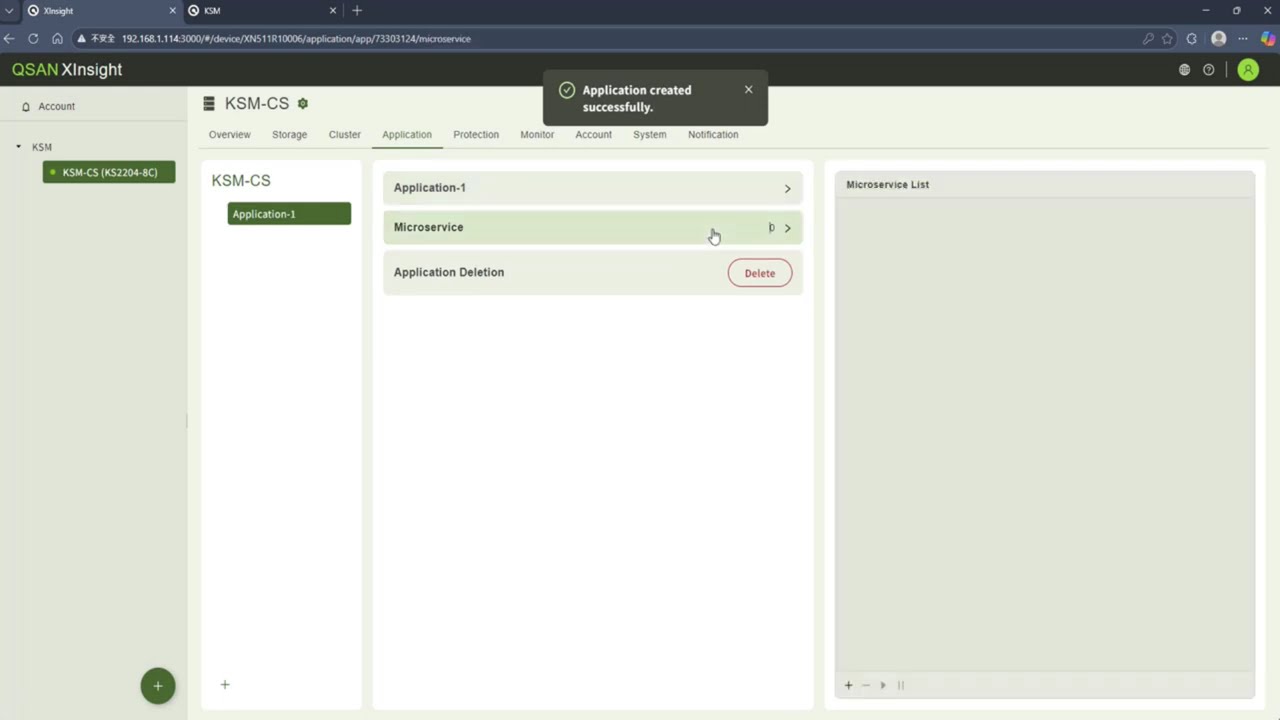Click the browser back arrow
1280x720 pixels.
(10, 39)
